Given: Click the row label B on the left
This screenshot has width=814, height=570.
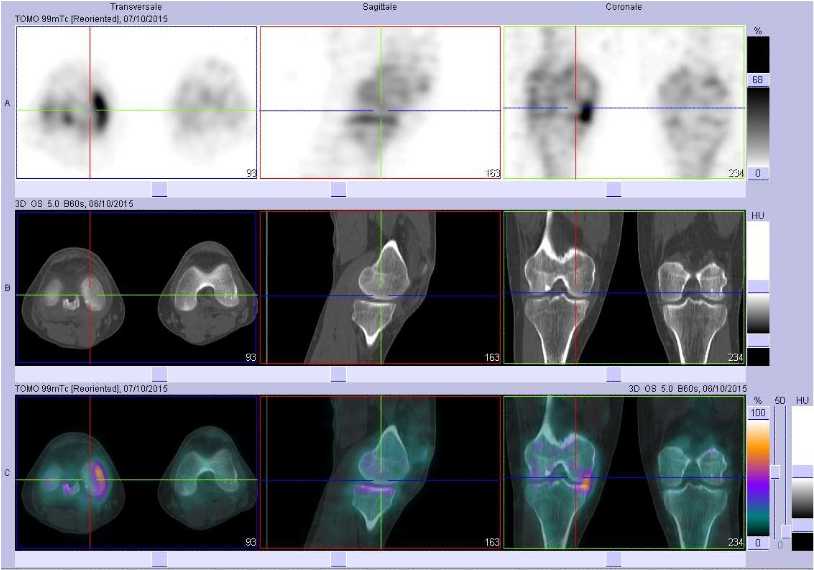Looking at the screenshot, I should click(x=7, y=288).
